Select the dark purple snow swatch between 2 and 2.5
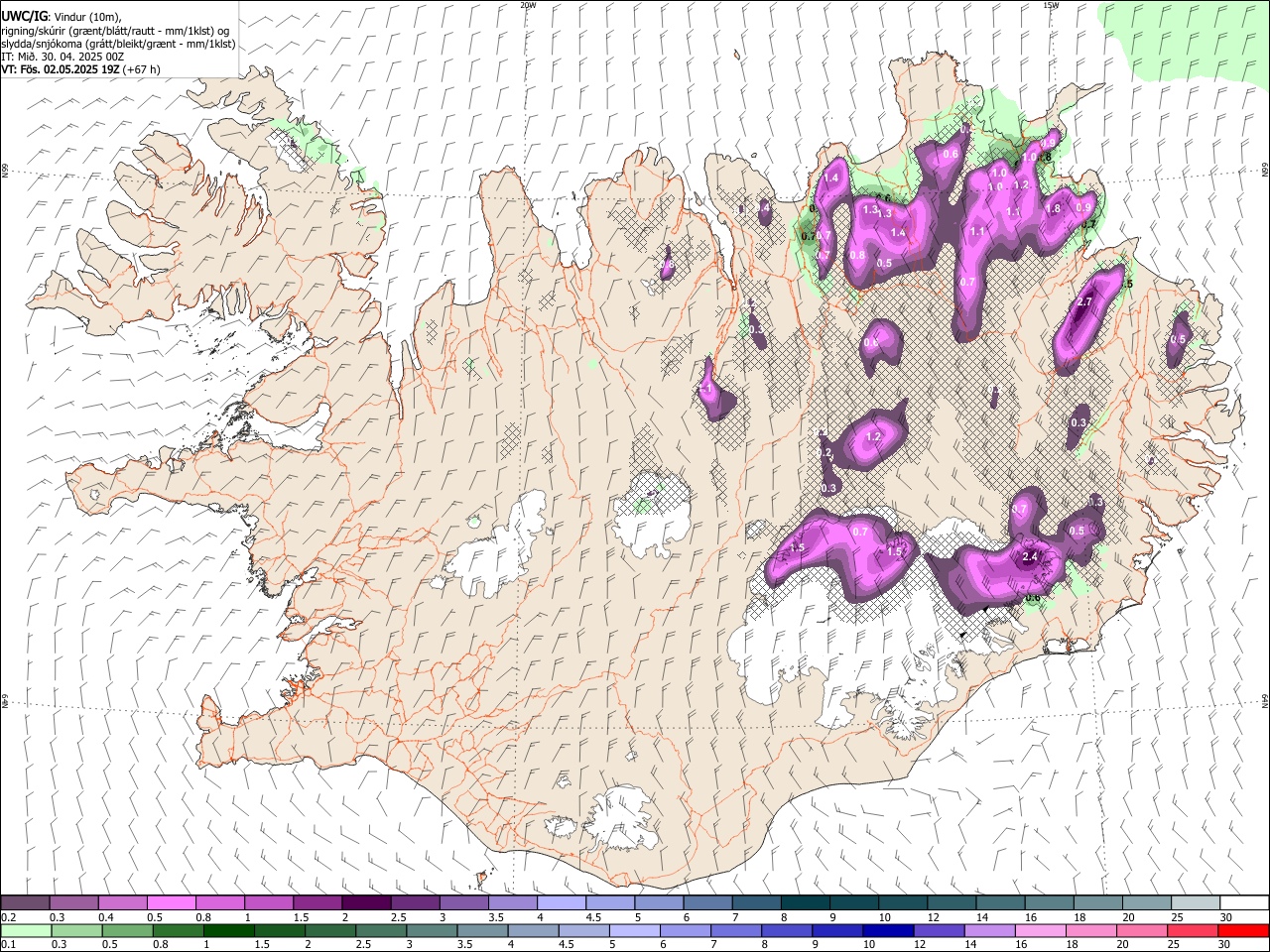Screen dimensions: 1270x952 (x=366, y=903)
